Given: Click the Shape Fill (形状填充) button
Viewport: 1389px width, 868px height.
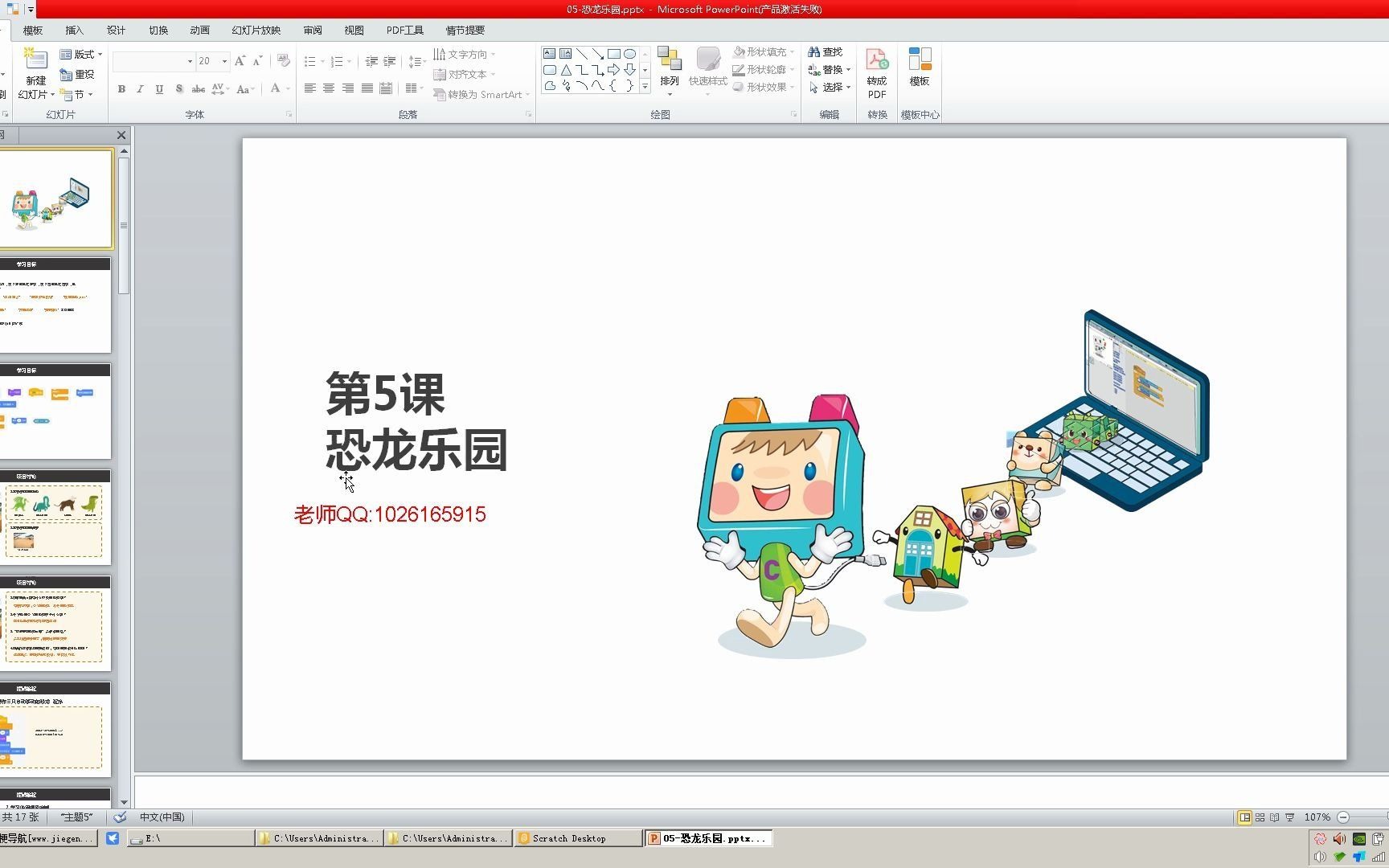Looking at the screenshot, I should point(764,51).
